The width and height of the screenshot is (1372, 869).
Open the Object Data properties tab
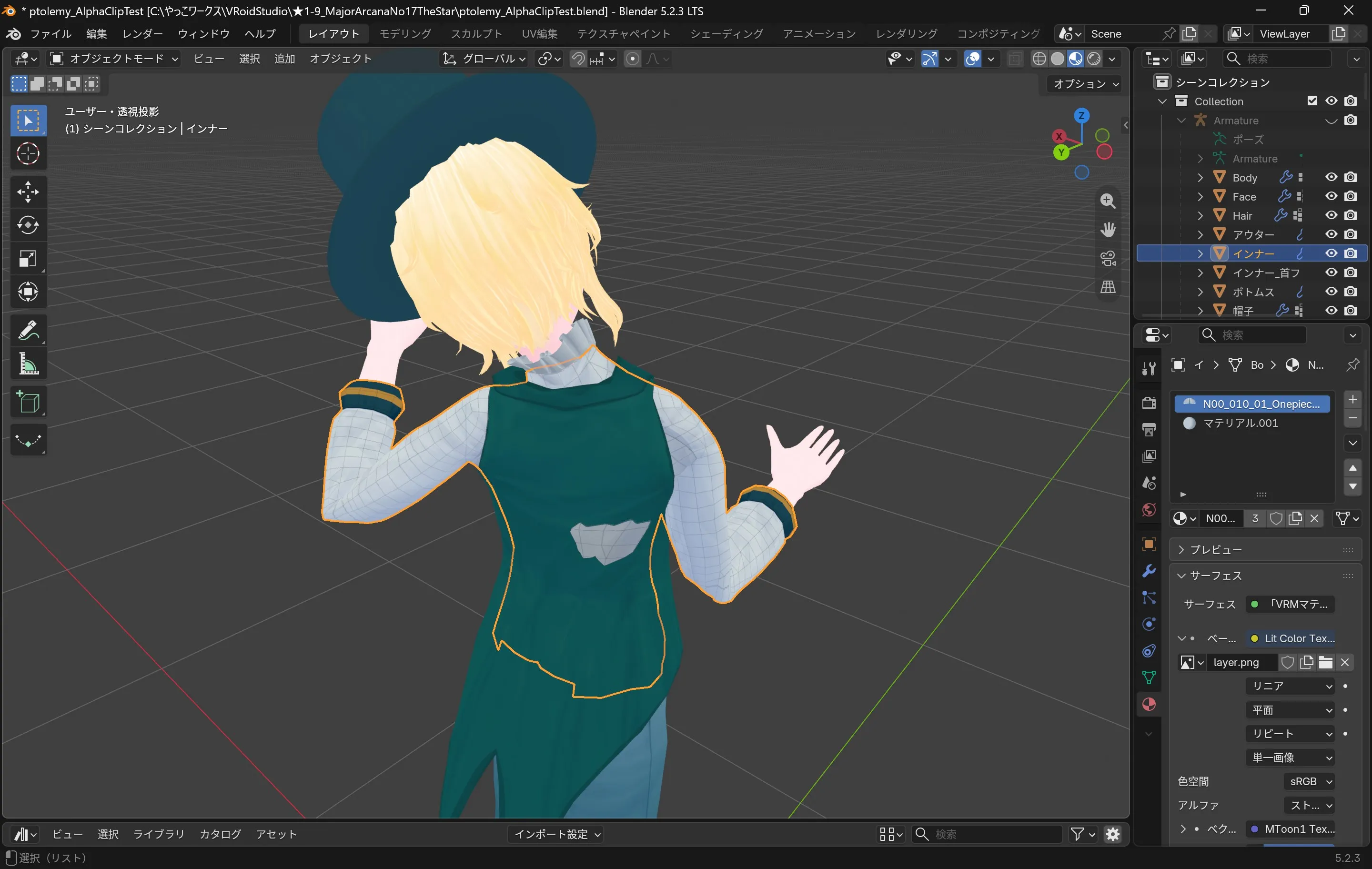pos(1149,677)
